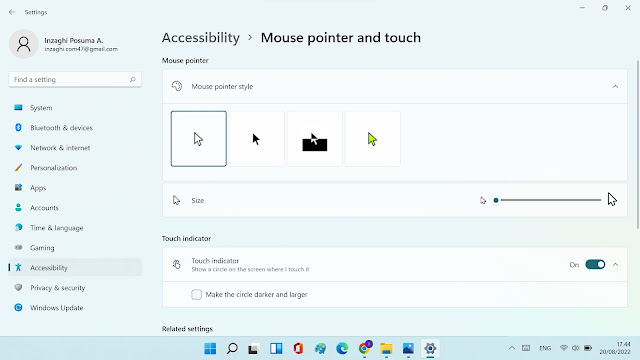Viewport: 640px width, 360px height.
Task: Click the Find a setting search box
Action: pos(75,80)
